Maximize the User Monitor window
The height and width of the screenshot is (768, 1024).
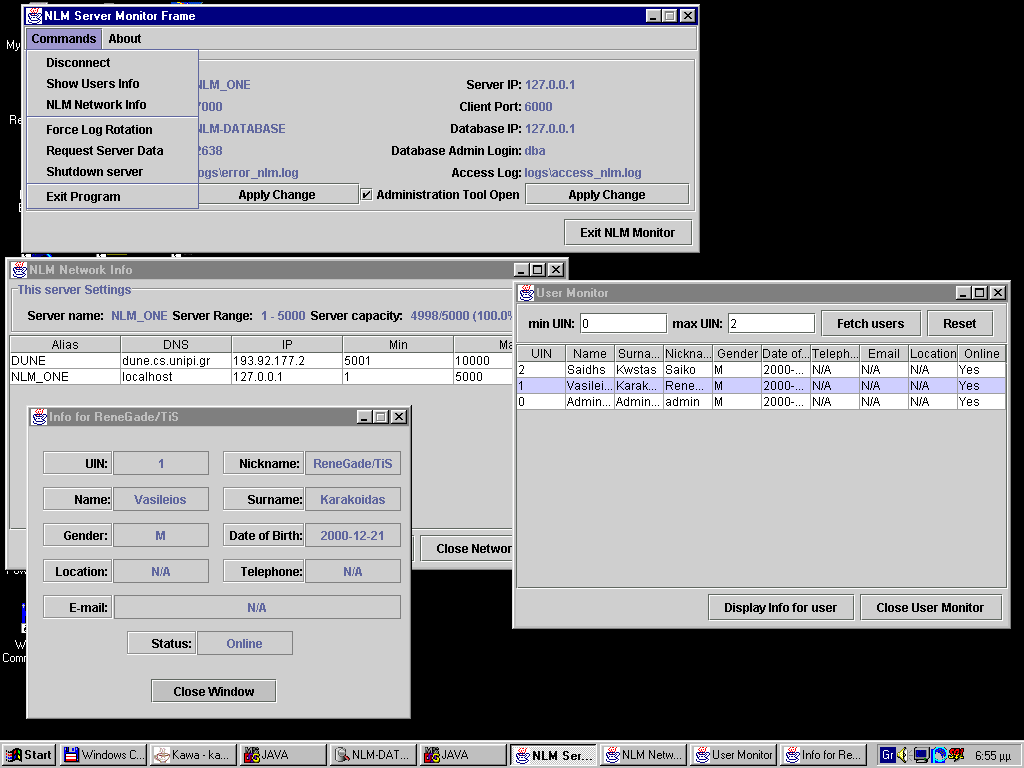980,293
